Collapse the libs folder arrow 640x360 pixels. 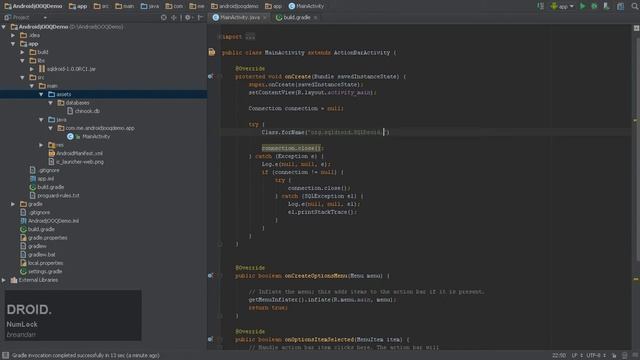click(x=23, y=61)
